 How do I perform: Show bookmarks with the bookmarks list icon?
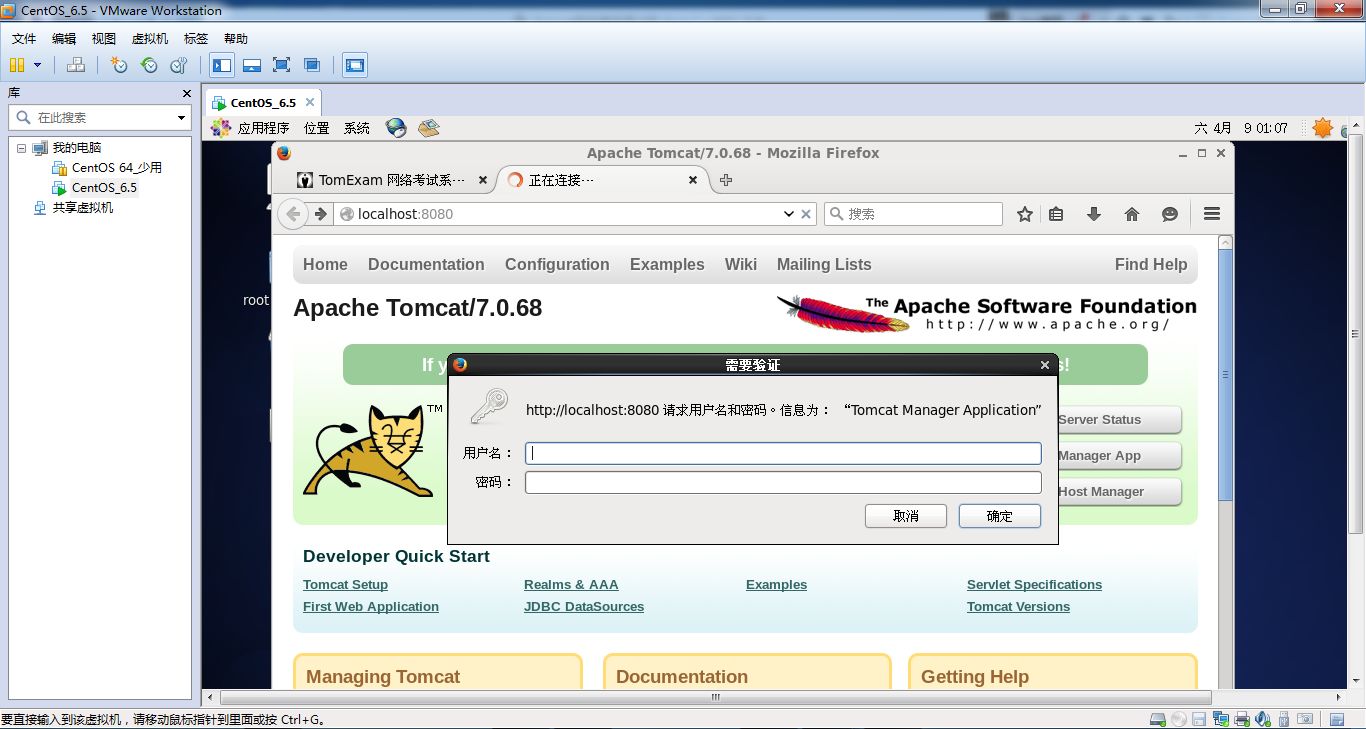(1056, 214)
